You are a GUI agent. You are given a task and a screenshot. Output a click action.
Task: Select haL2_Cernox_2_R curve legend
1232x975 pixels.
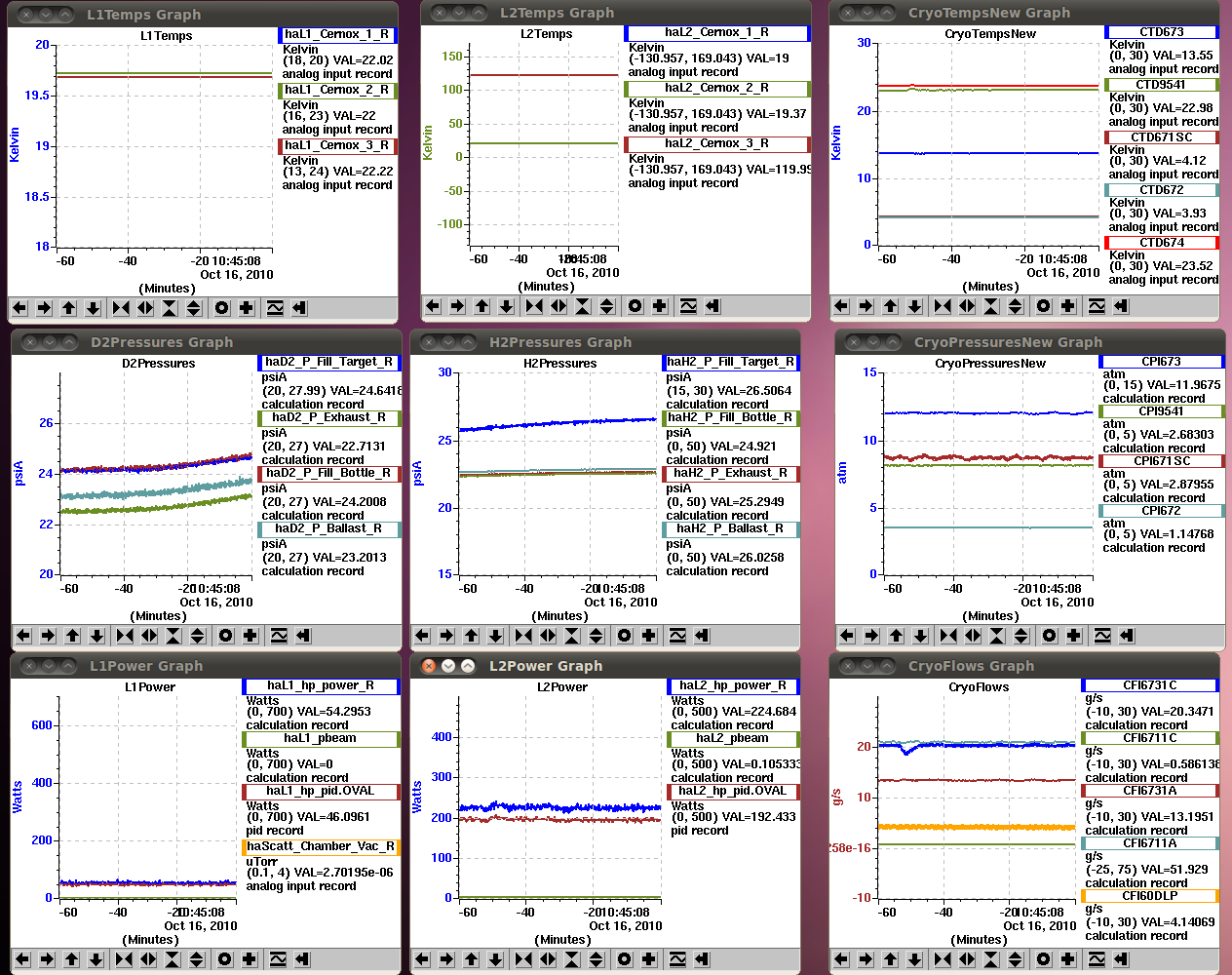pyautogui.click(x=716, y=88)
